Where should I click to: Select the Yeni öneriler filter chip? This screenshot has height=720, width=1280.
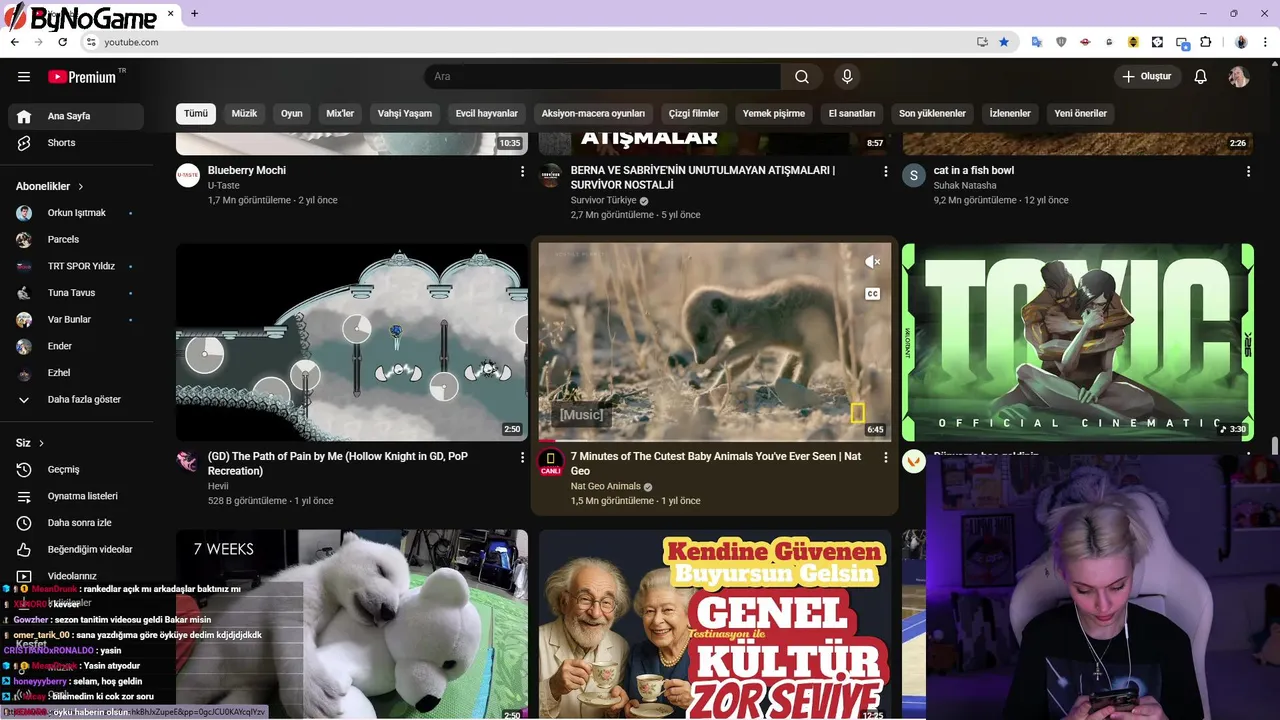coord(1081,113)
